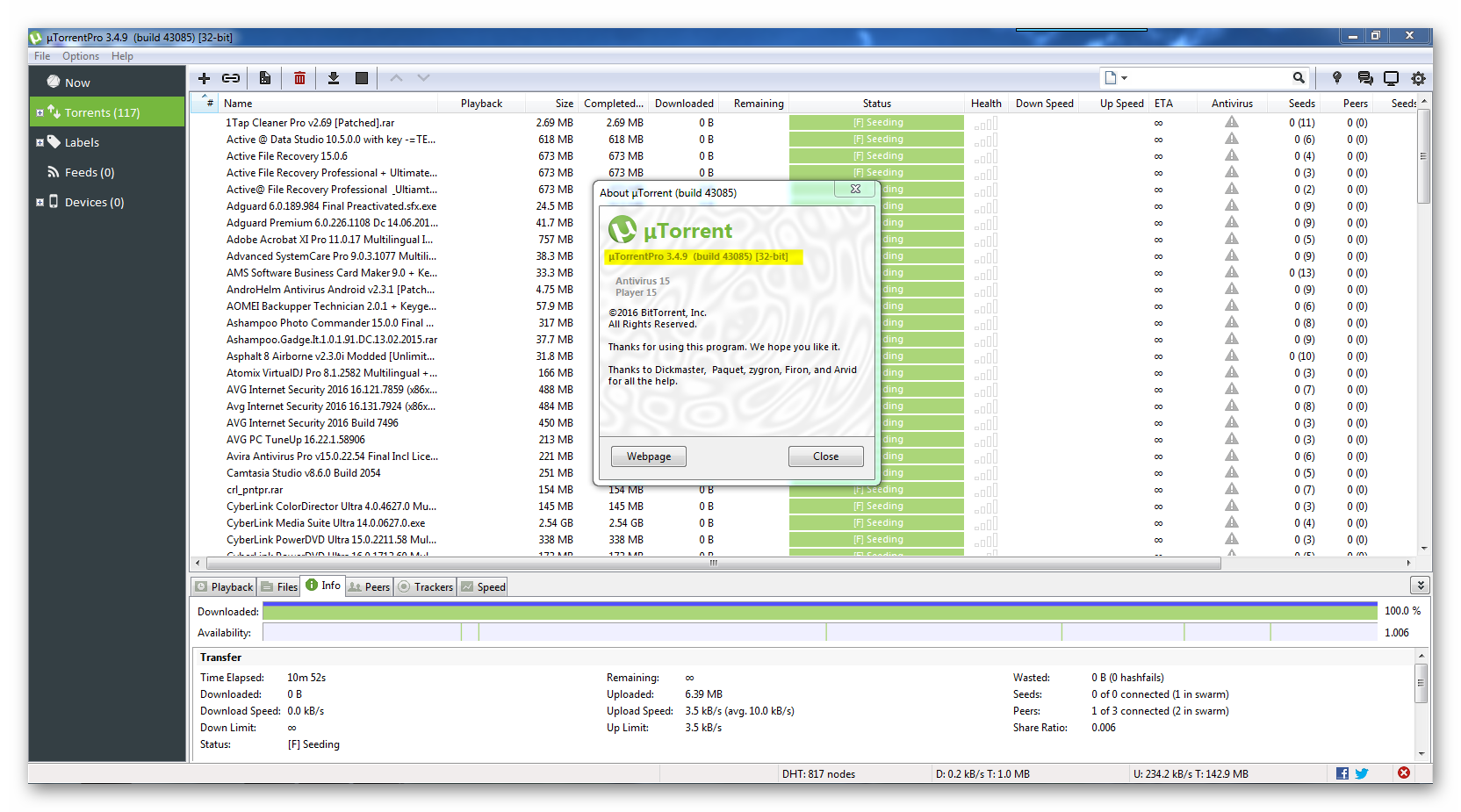Click the Create New Torrent file icon

(x=264, y=78)
